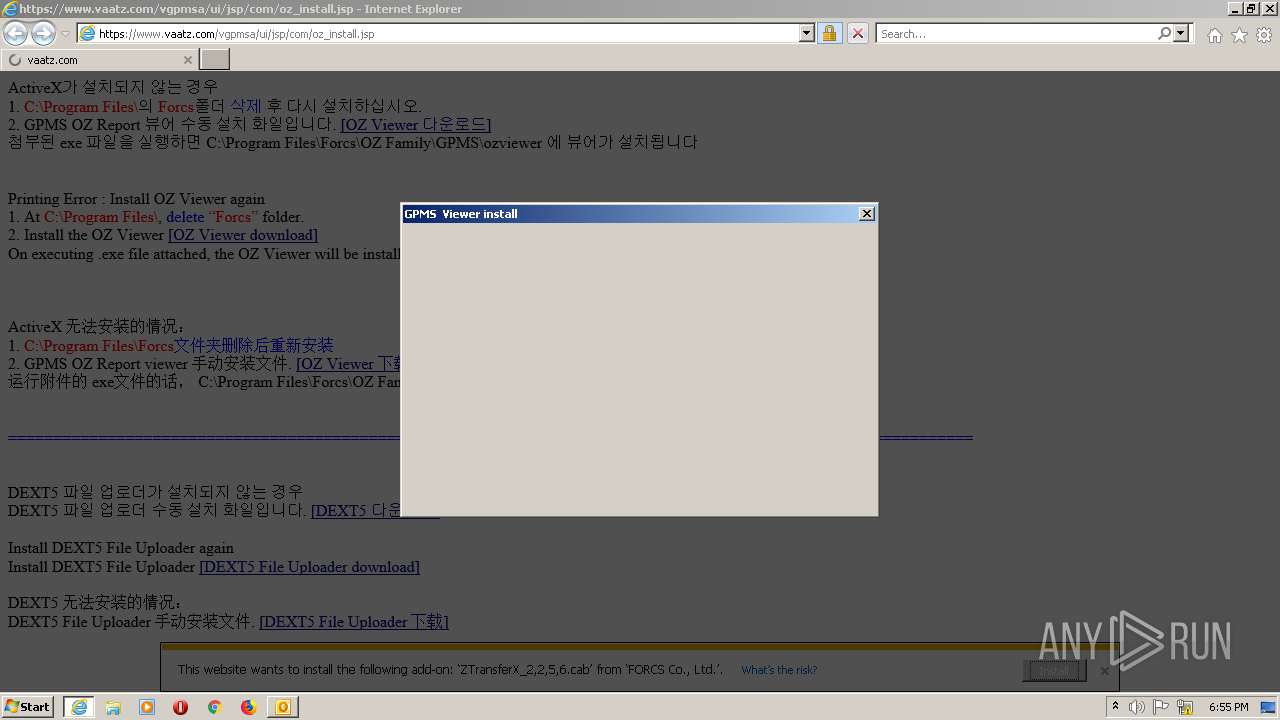Show hidden tray icons arrow

click(x=1115, y=707)
